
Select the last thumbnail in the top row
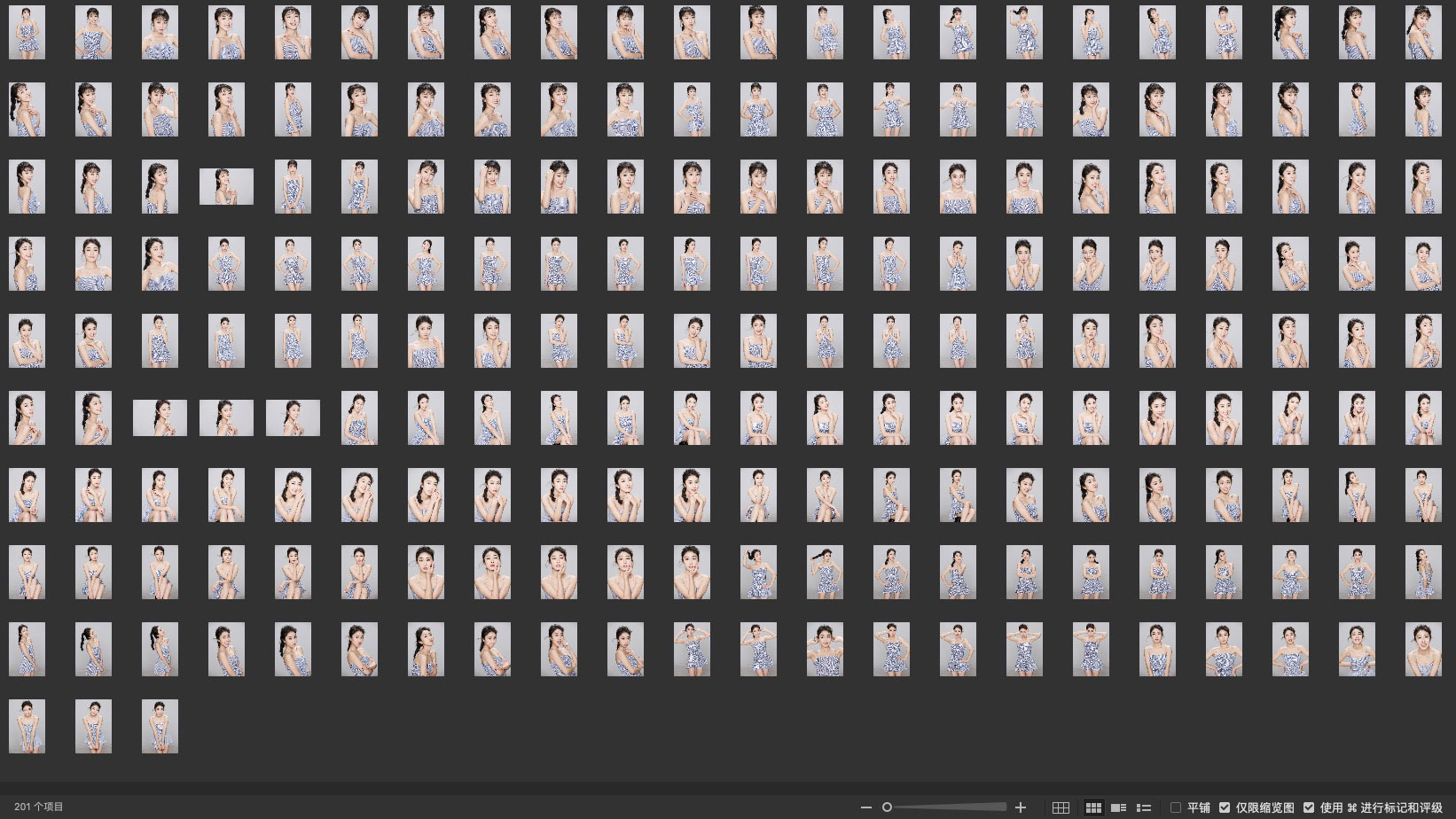click(1423, 33)
